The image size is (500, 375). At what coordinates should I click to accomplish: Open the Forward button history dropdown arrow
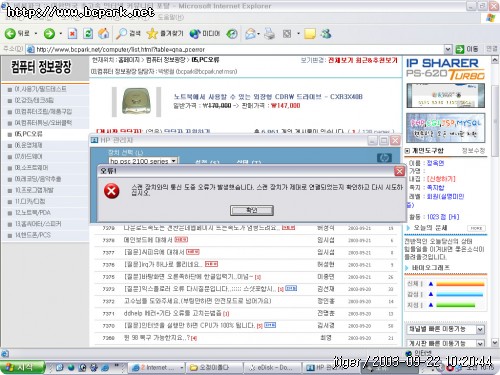pos(60,34)
